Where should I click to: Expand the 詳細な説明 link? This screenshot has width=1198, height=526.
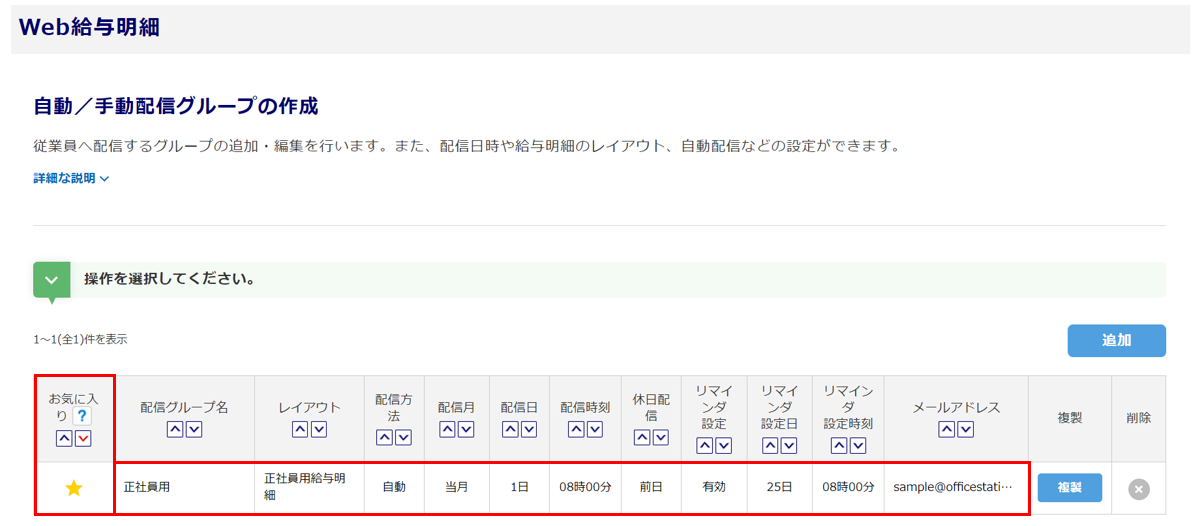[x=72, y=178]
